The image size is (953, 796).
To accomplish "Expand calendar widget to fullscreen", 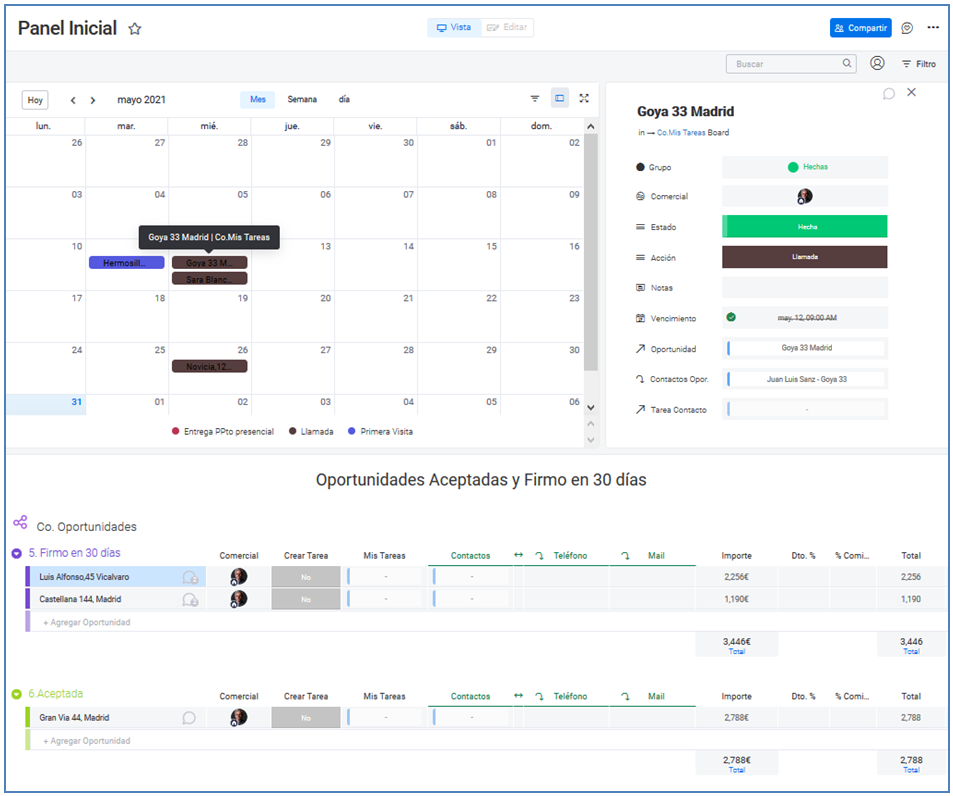I will click(584, 99).
